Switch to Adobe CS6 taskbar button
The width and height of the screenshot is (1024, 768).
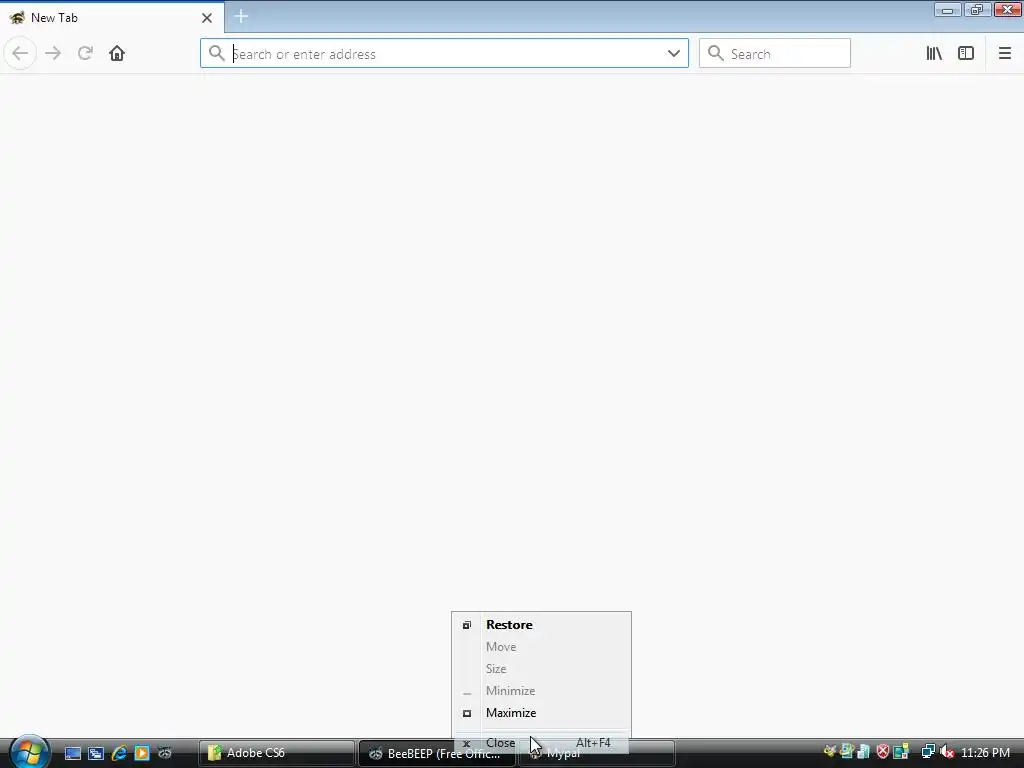[277, 753]
